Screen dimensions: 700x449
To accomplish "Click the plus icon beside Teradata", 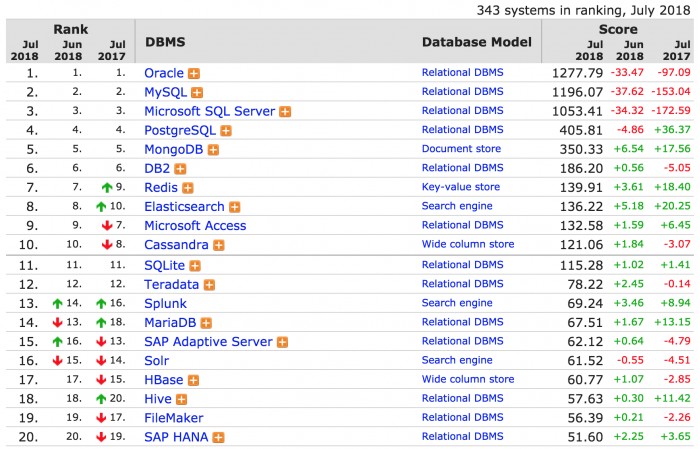I will (209, 285).
